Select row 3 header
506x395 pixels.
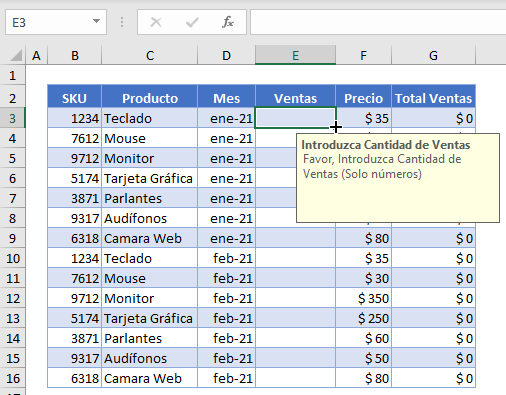tap(13, 118)
